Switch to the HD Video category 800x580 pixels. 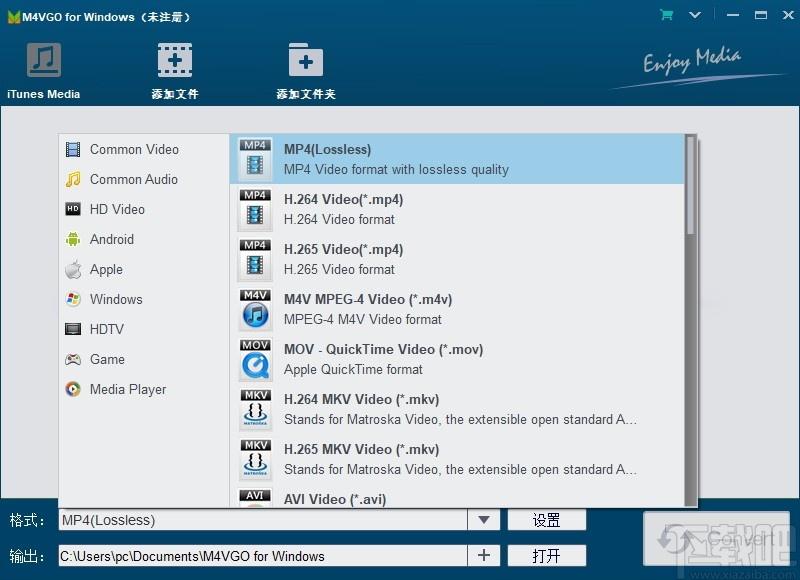click(117, 209)
